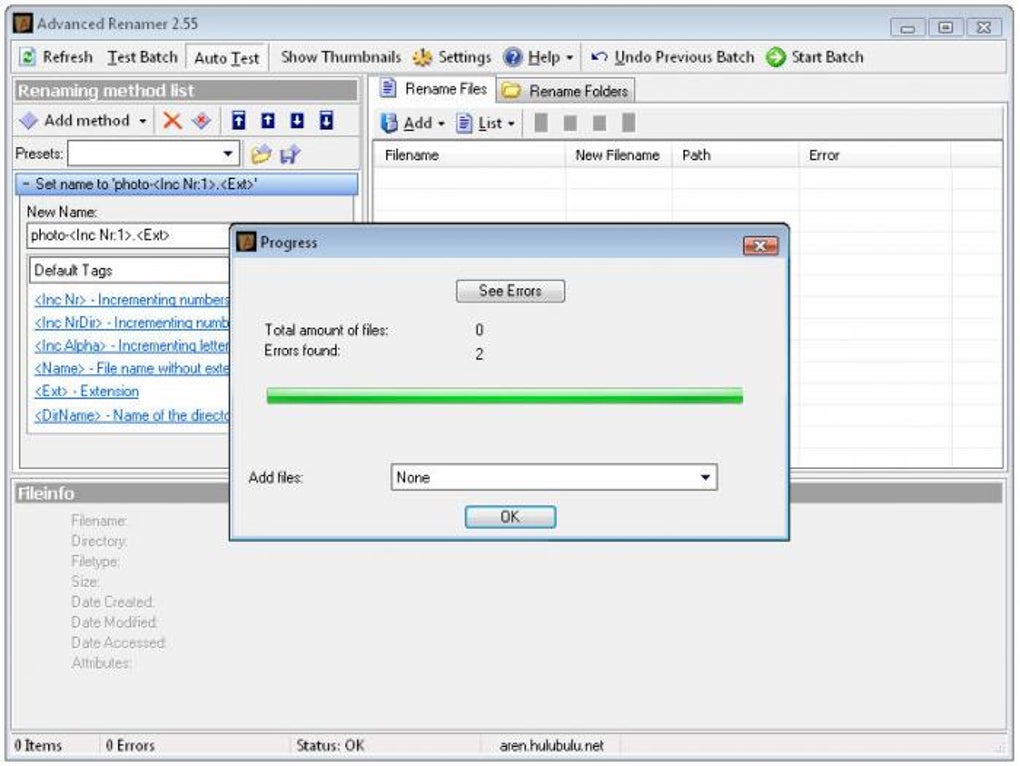Move method up one position icon
1020x766 pixels.
pos(268,120)
